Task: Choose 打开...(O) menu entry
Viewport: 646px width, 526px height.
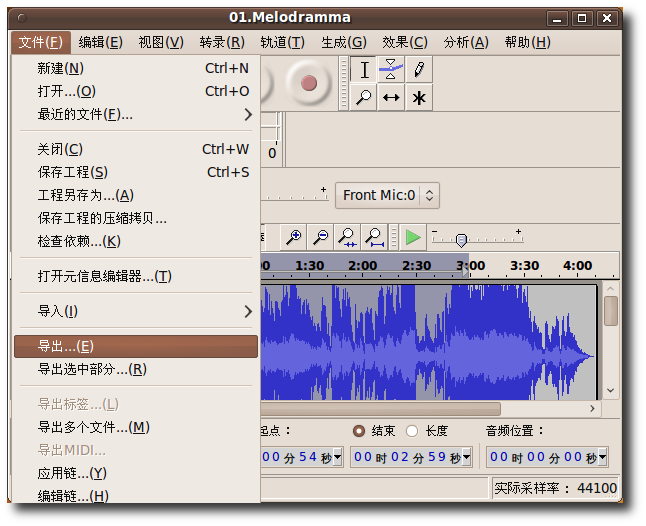Action: point(136,91)
